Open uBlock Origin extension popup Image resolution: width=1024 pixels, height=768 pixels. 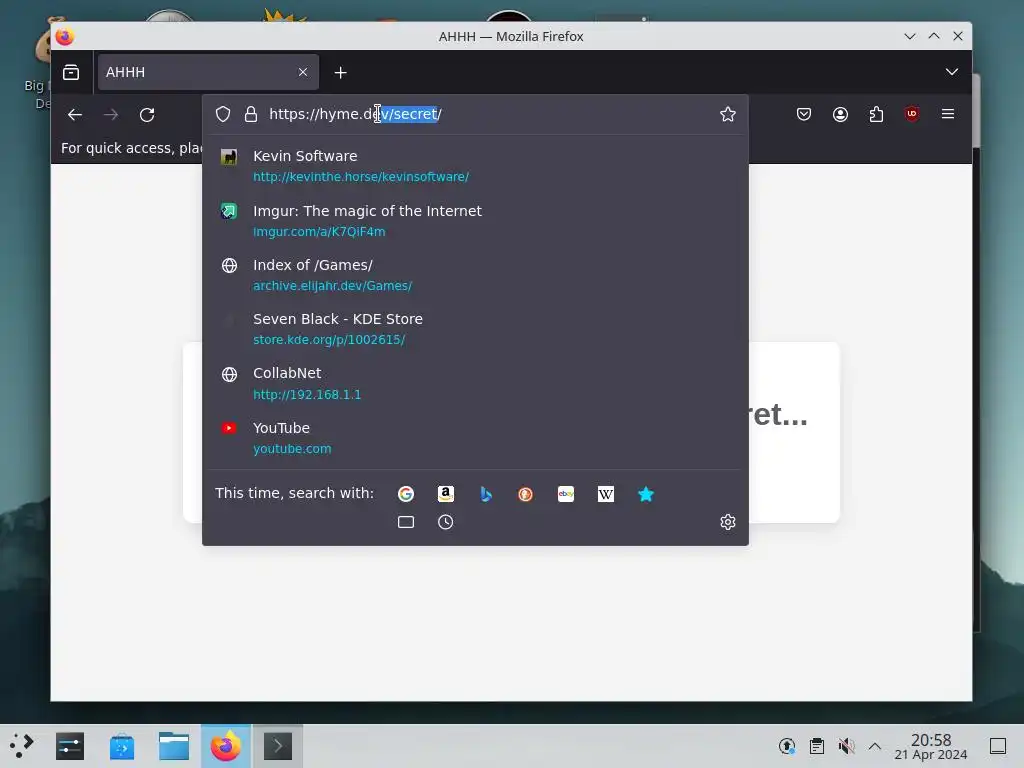(x=912, y=114)
